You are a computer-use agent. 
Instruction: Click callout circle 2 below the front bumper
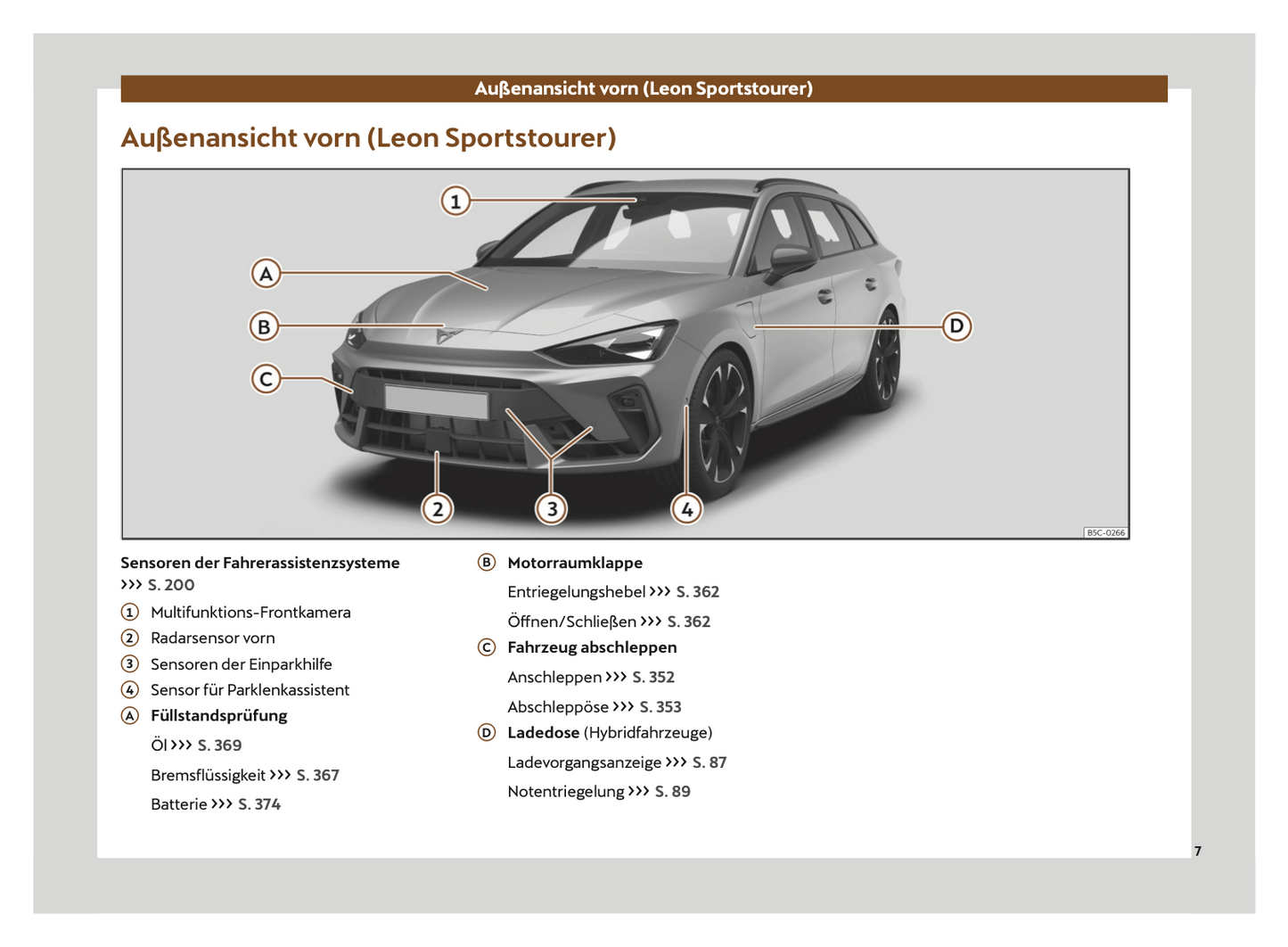(x=437, y=509)
